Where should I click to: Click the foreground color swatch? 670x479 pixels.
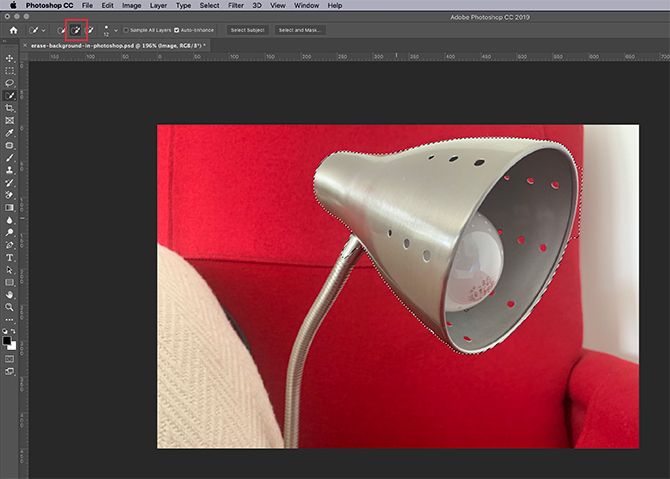(6, 341)
